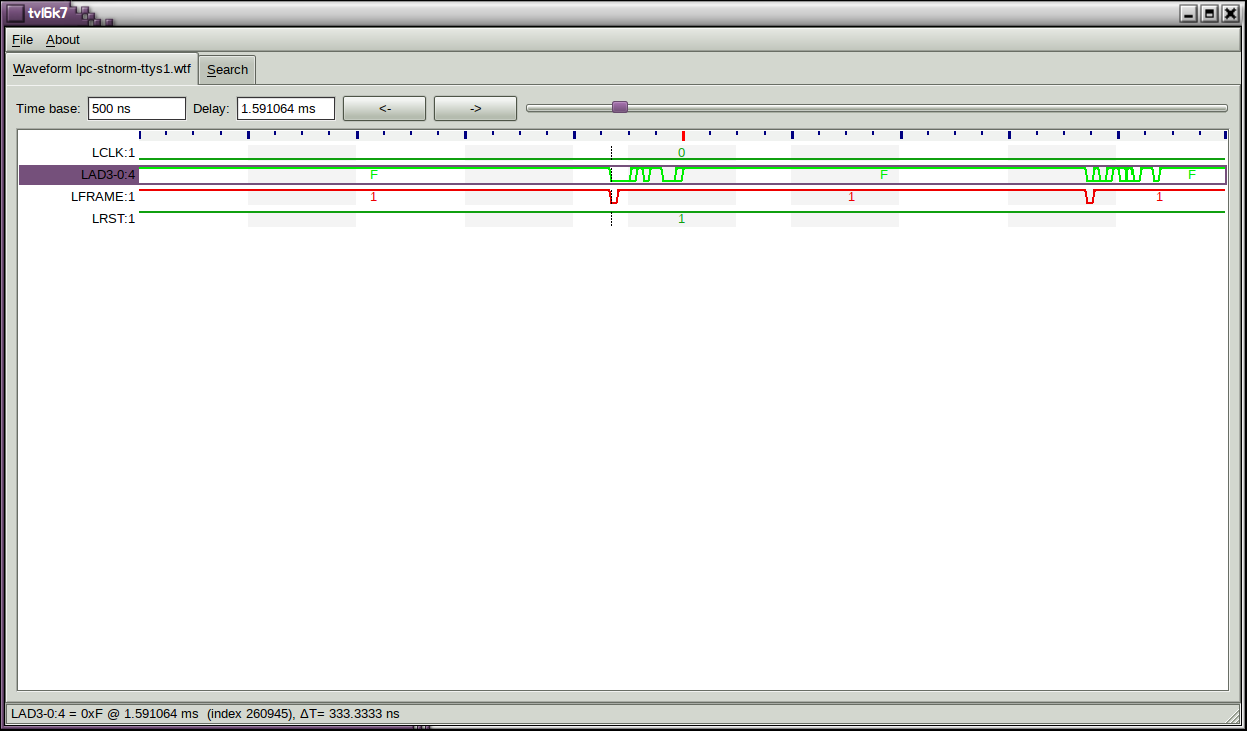1247x731 pixels.
Task: Click the right arrow '->' button
Action: 475,108
